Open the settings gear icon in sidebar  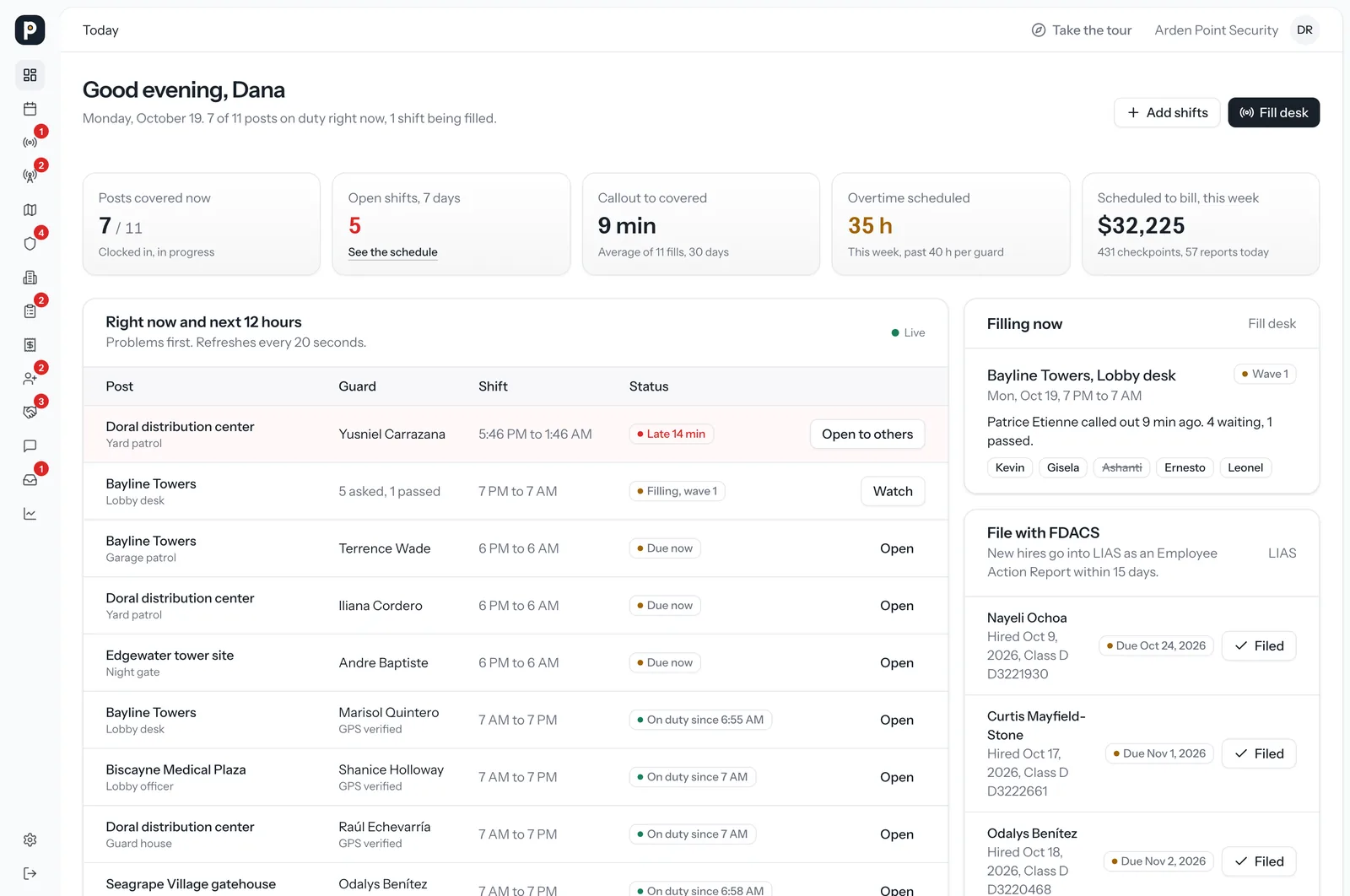pyautogui.click(x=30, y=840)
